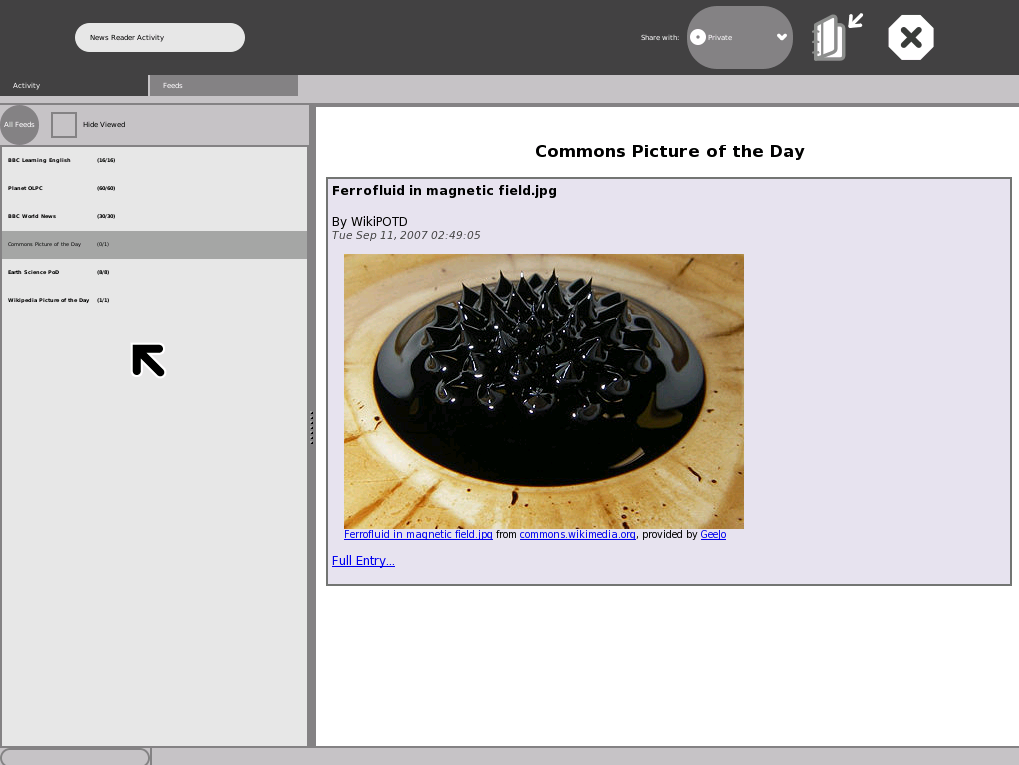Select the All Feeds round button
This screenshot has width=1019, height=765.
pyautogui.click(x=19, y=125)
